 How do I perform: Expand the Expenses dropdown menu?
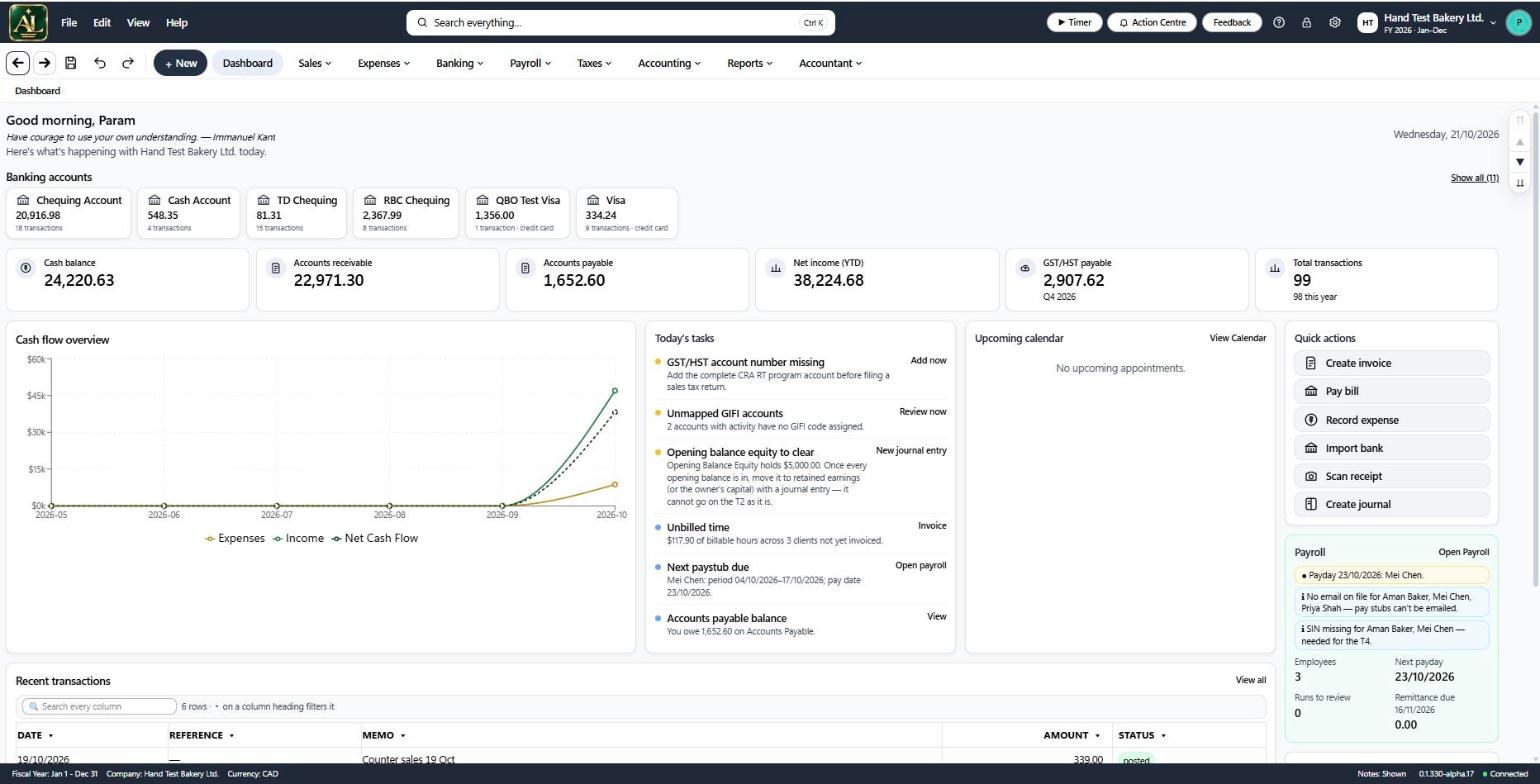[384, 63]
